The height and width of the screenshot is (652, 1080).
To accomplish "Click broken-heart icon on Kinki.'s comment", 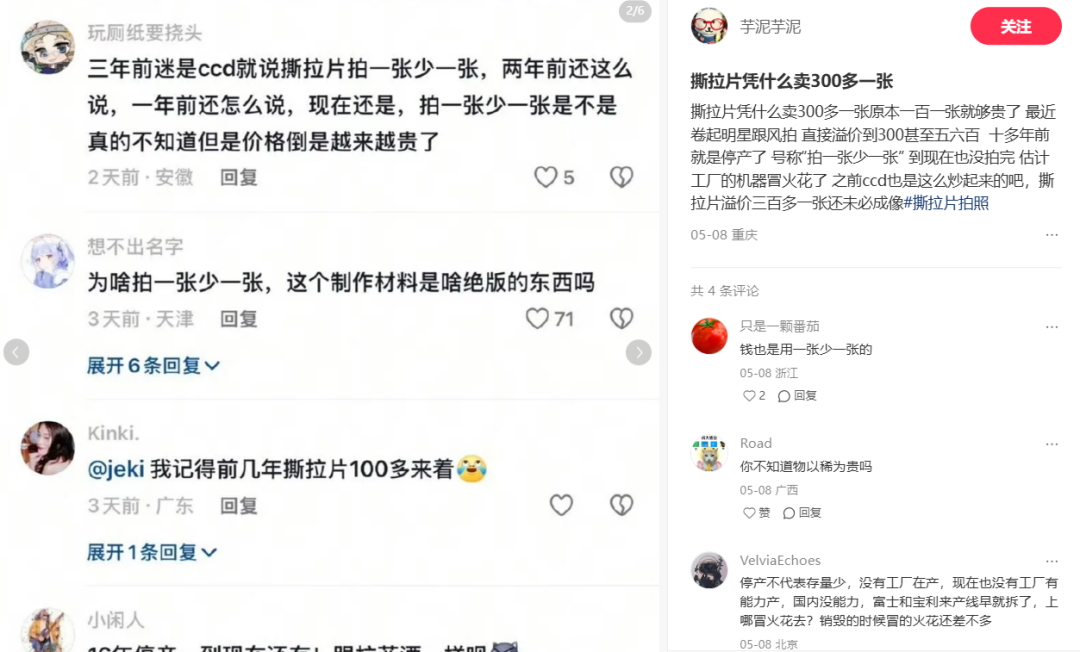I will pyautogui.click(x=621, y=505).
